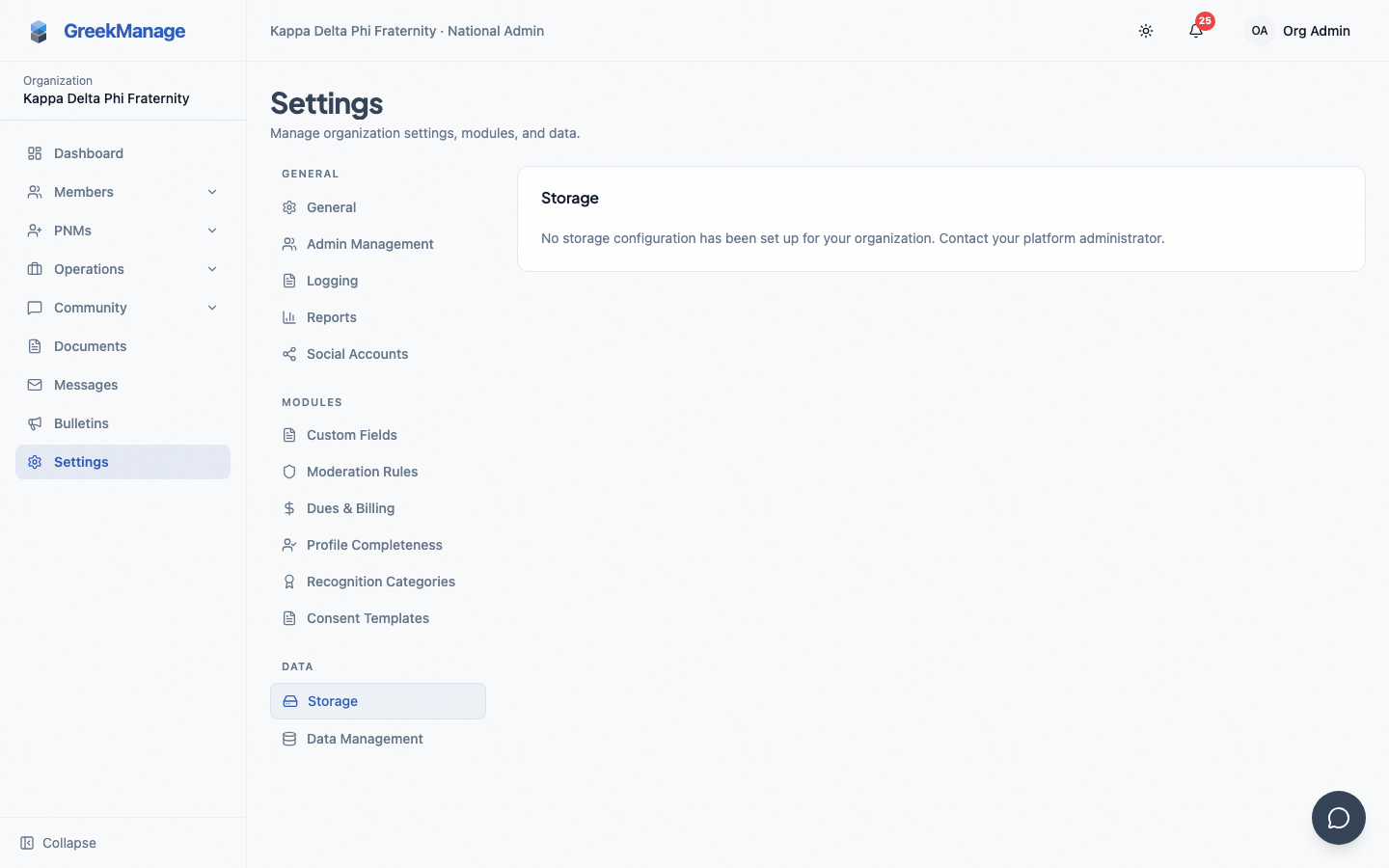Click the Messages envelope icon
Viewport: 1389px width, 868px height.
[35, 385]
